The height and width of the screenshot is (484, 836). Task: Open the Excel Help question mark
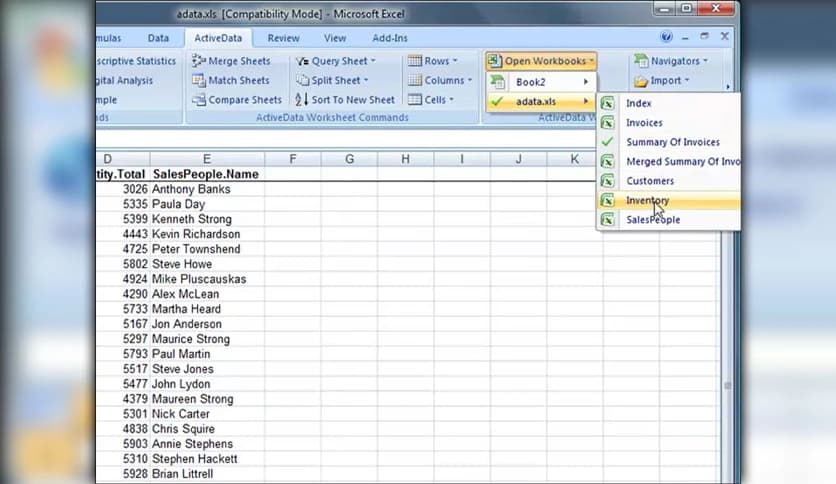666,37
